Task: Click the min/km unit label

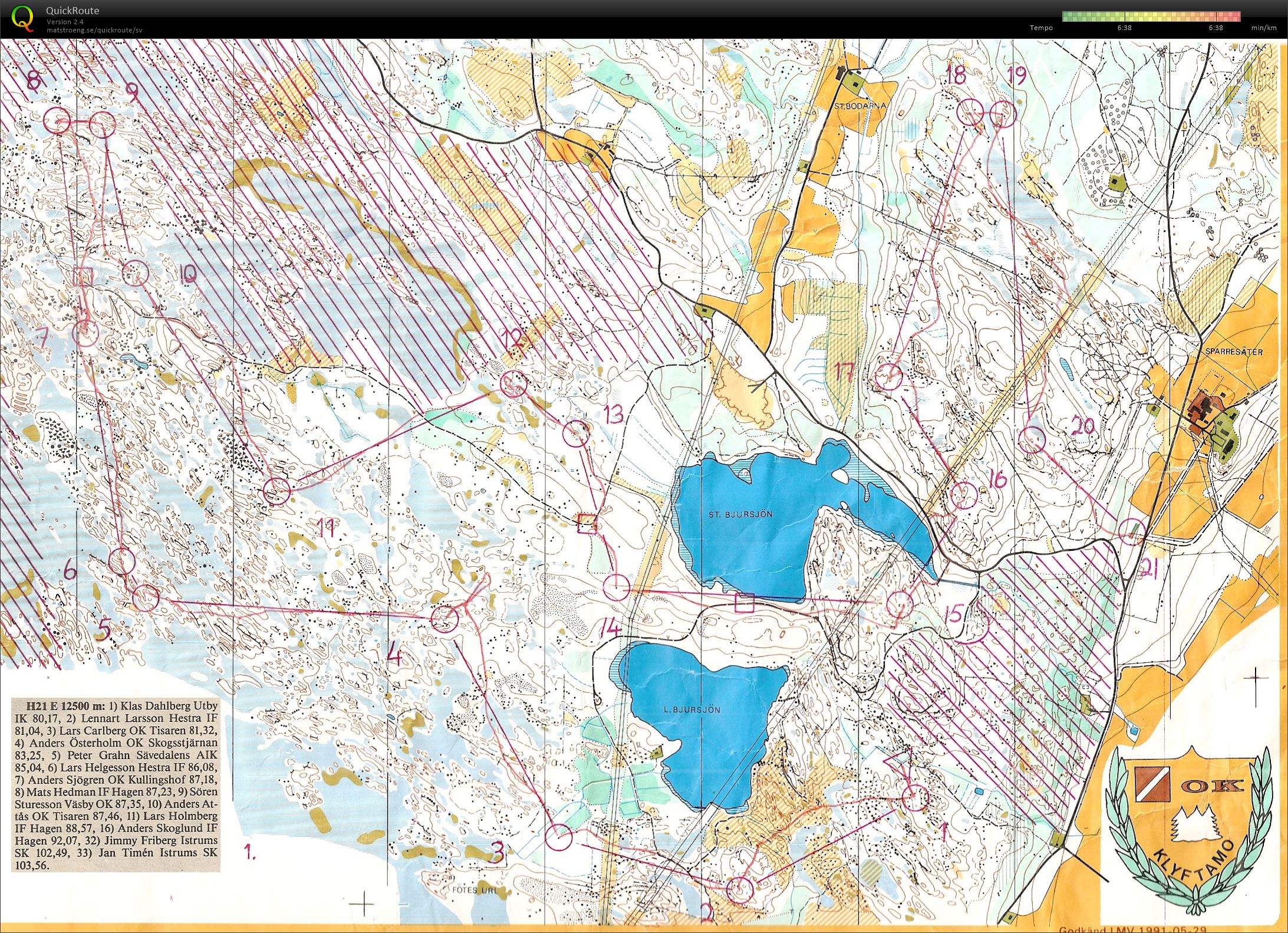Action: point(1264,28)
